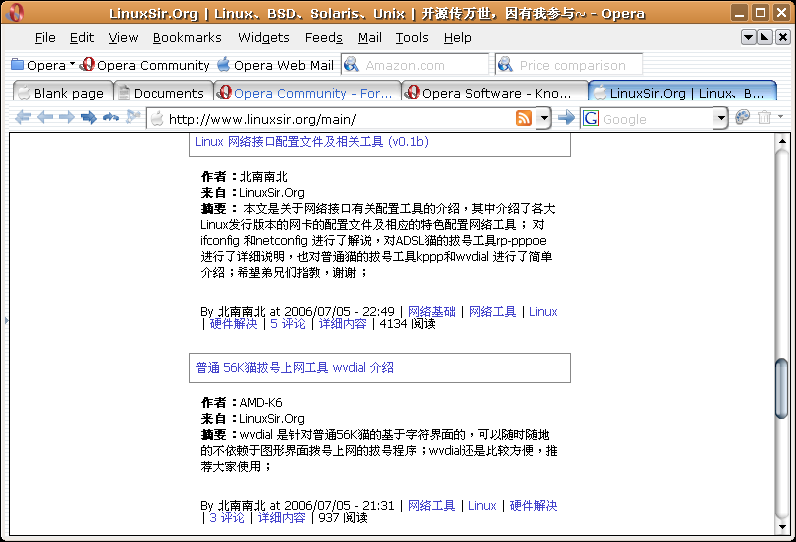Image resolution: width=796 pixels, height=542 pixels.
Task: Click the Rewind navigation arrow icon
Action: point(23,118)
